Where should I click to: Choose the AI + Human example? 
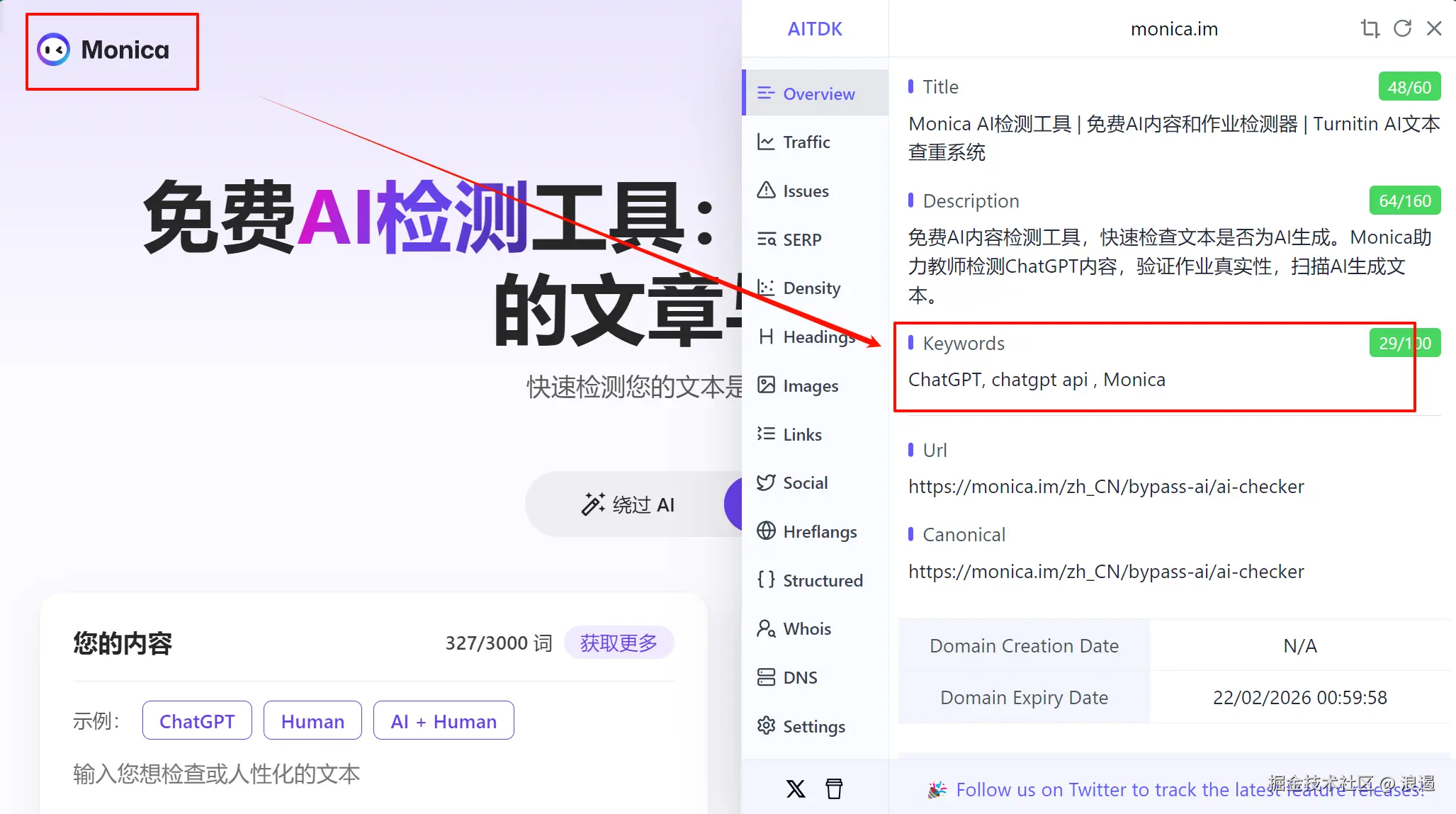(x=444, y=721)
